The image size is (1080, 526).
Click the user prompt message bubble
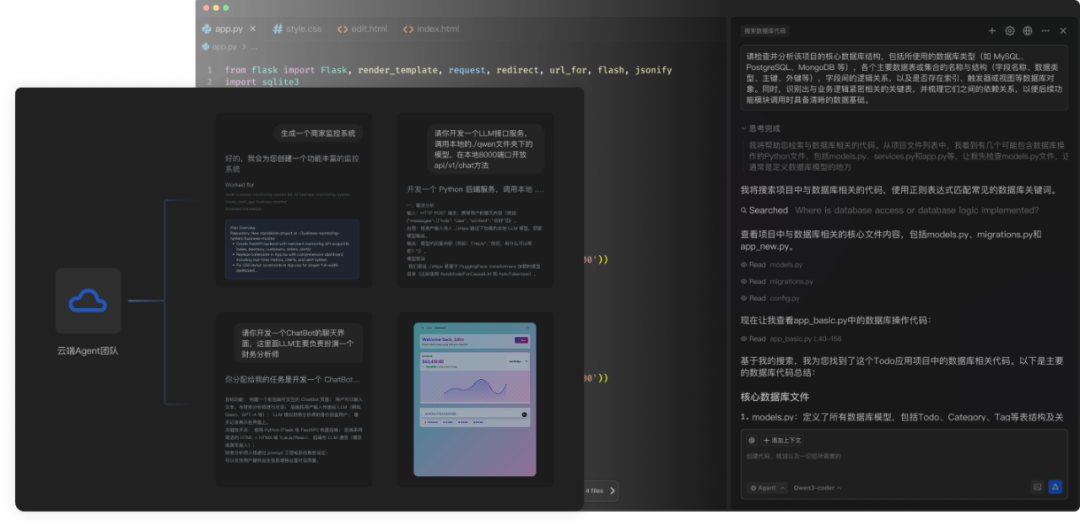pyautogui.click(x=904, y=78)
